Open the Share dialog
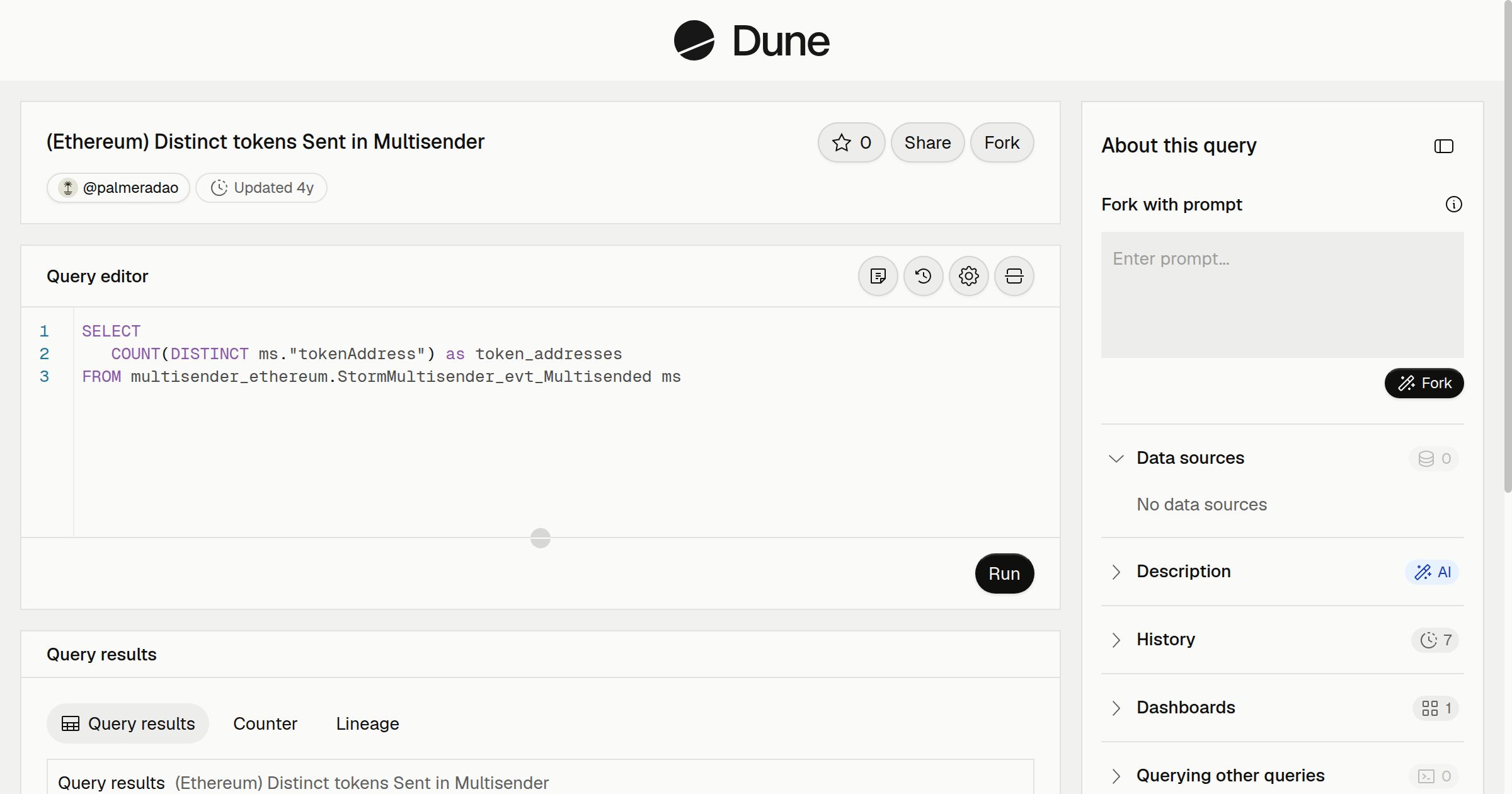1512x794 pixels. point(927,142)
